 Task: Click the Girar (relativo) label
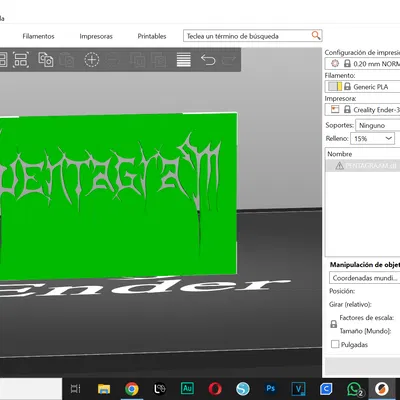[350, 304]
